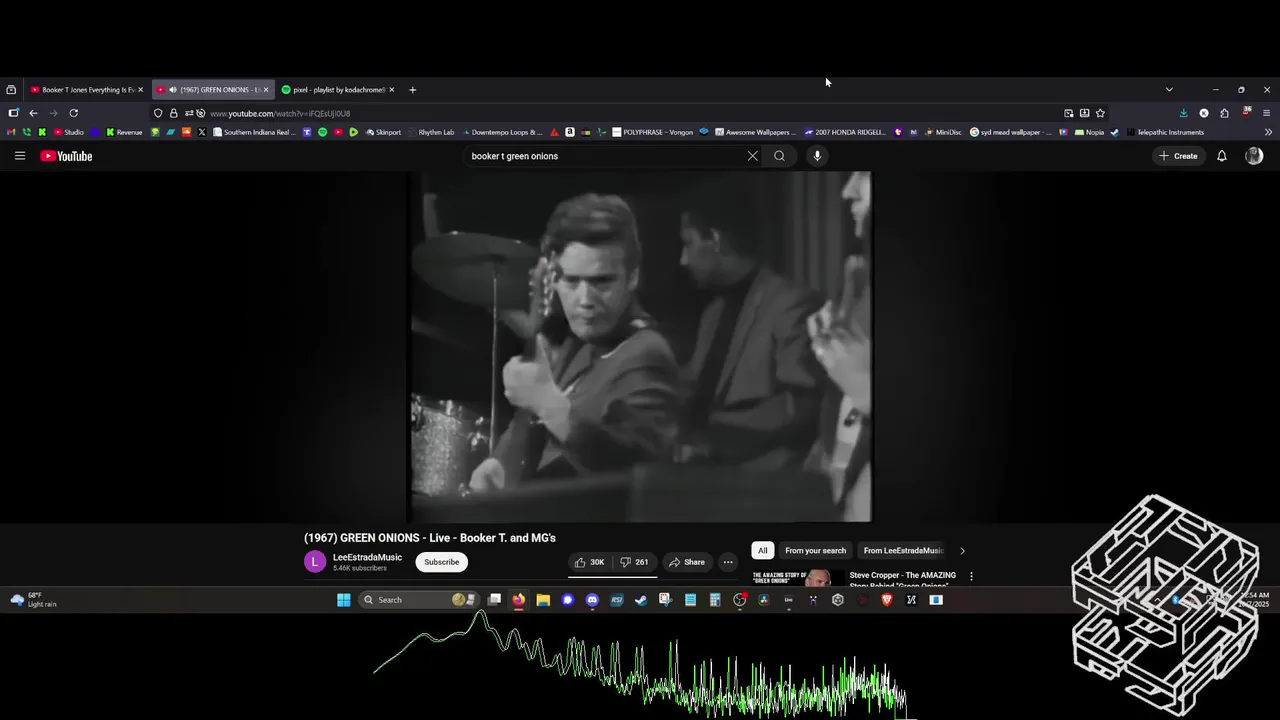Open YouTube notifications bell
Image resolution: width=1280 pixels, height=720 pixels.
(x=1221, y=156)
